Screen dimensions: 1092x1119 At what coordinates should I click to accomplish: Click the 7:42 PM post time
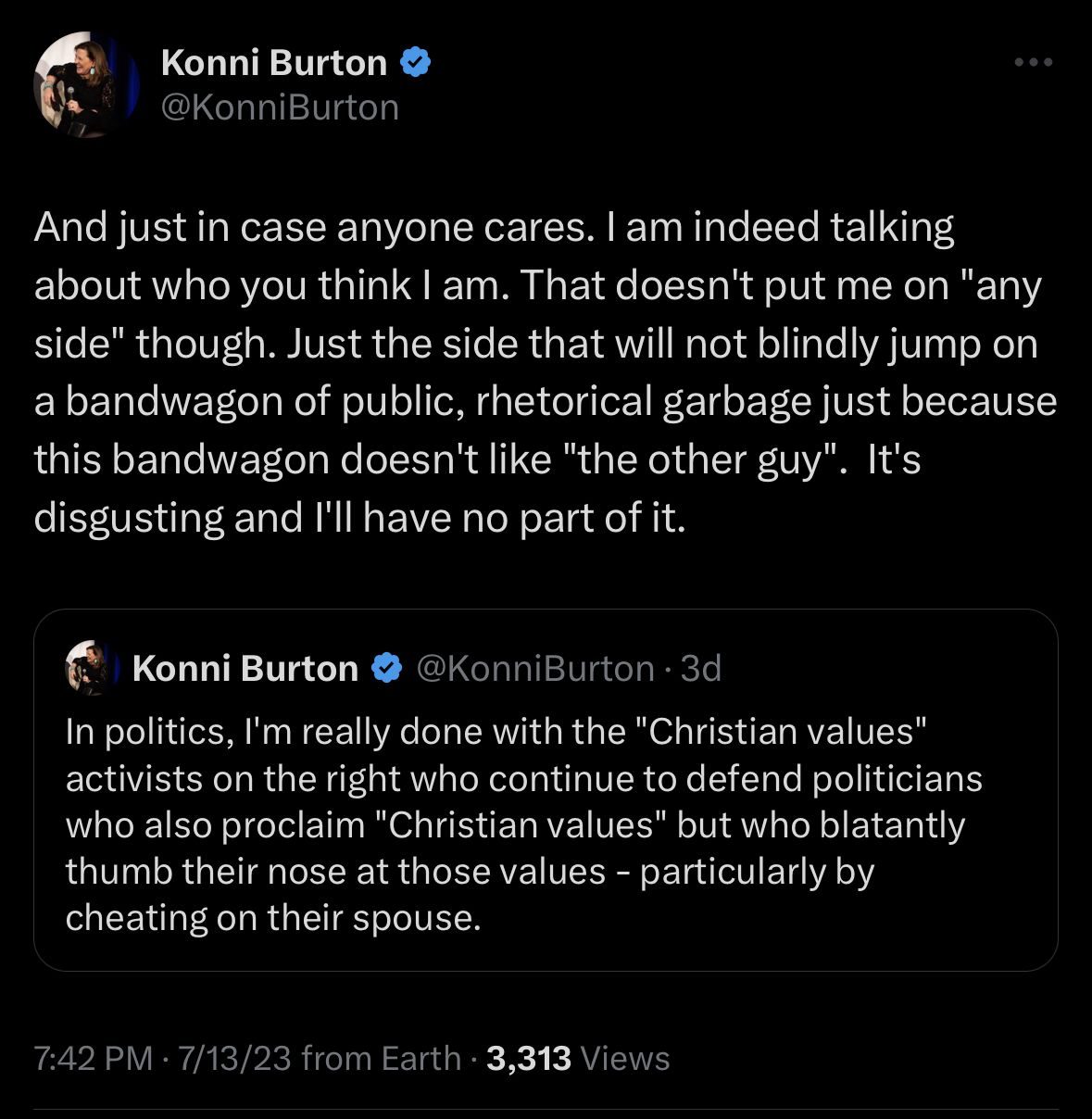(x=93, y=1058)
